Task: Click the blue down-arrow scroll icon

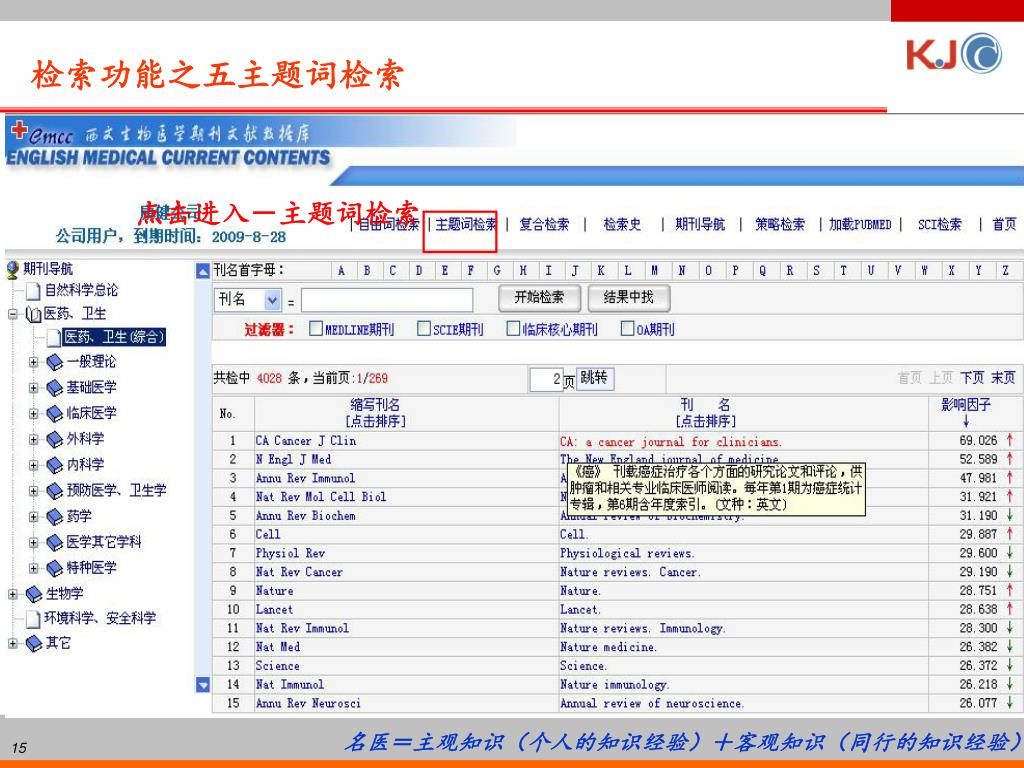Action: click(x=203, y=684)
